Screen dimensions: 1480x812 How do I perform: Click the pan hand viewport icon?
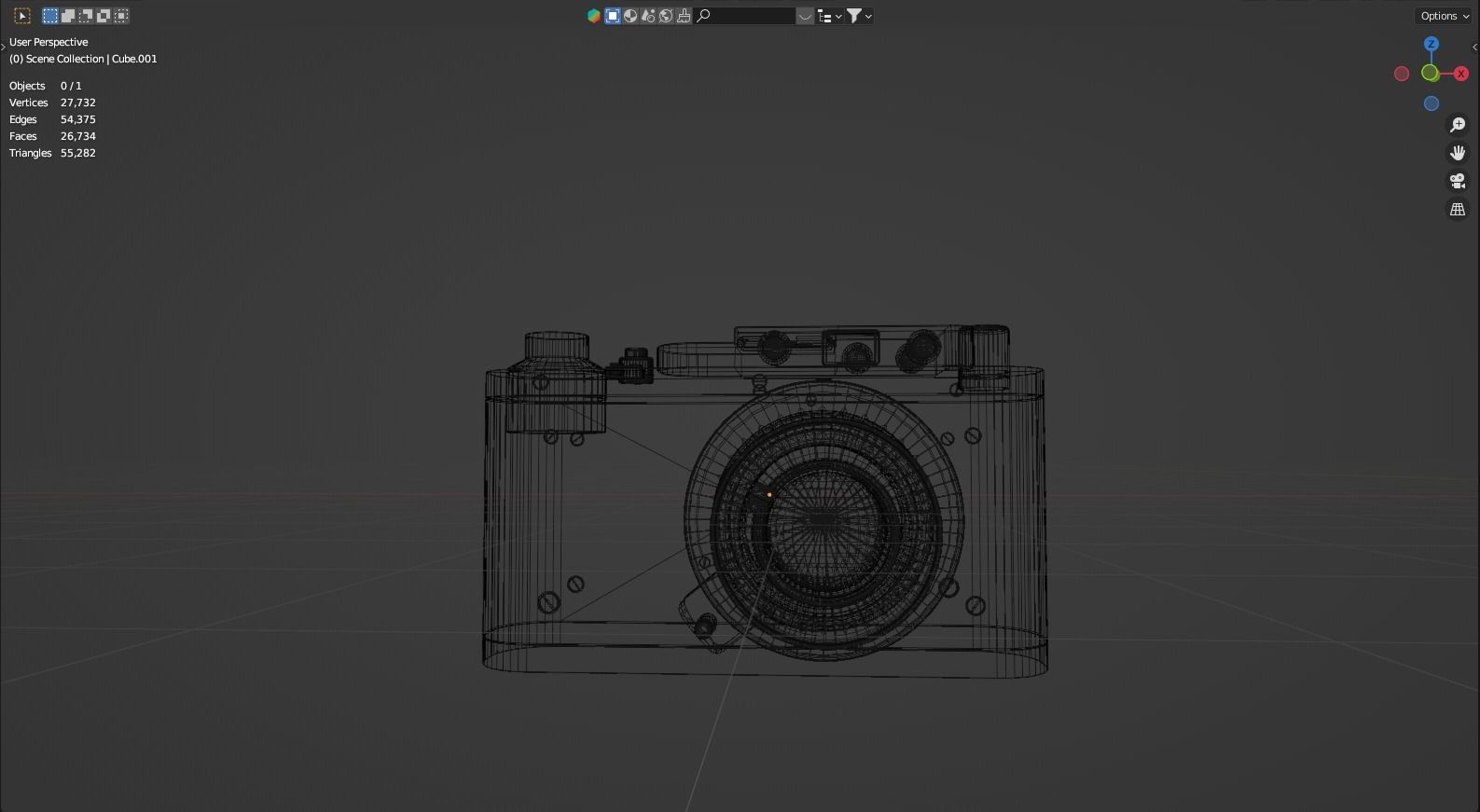(1458, 153)
